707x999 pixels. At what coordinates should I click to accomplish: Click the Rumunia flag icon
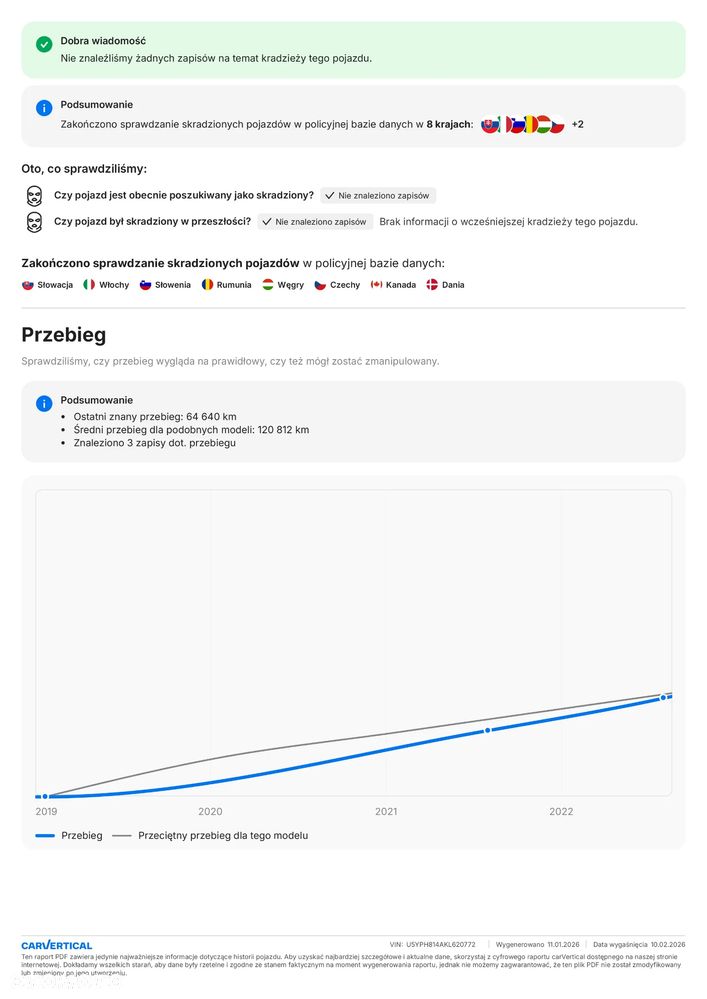(x=207, y=285)
